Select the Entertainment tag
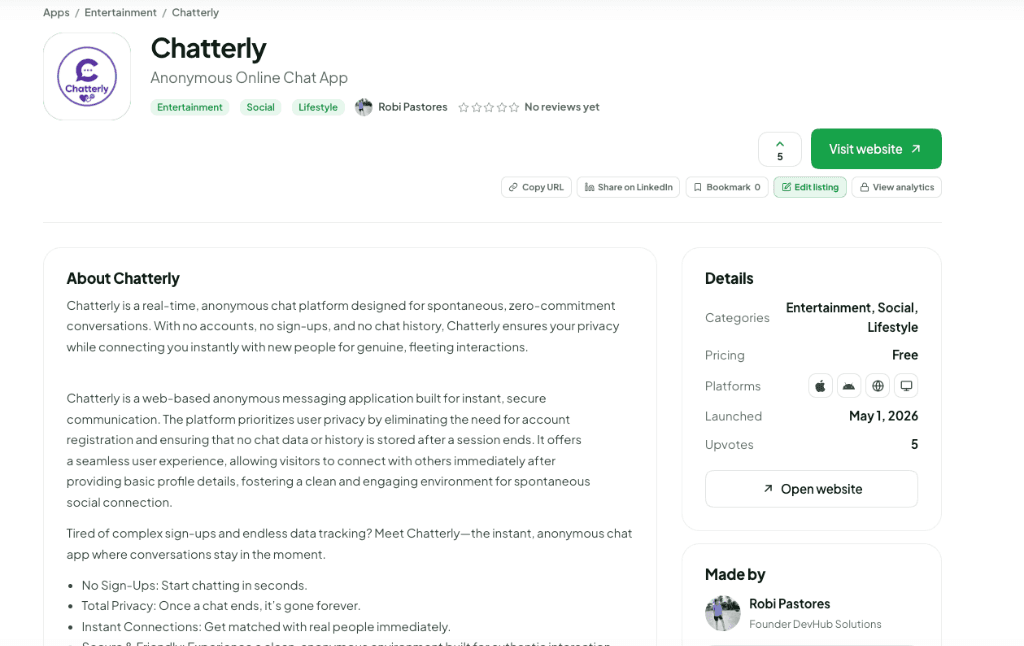The image size is (1024, 646). tap(189, 107)
